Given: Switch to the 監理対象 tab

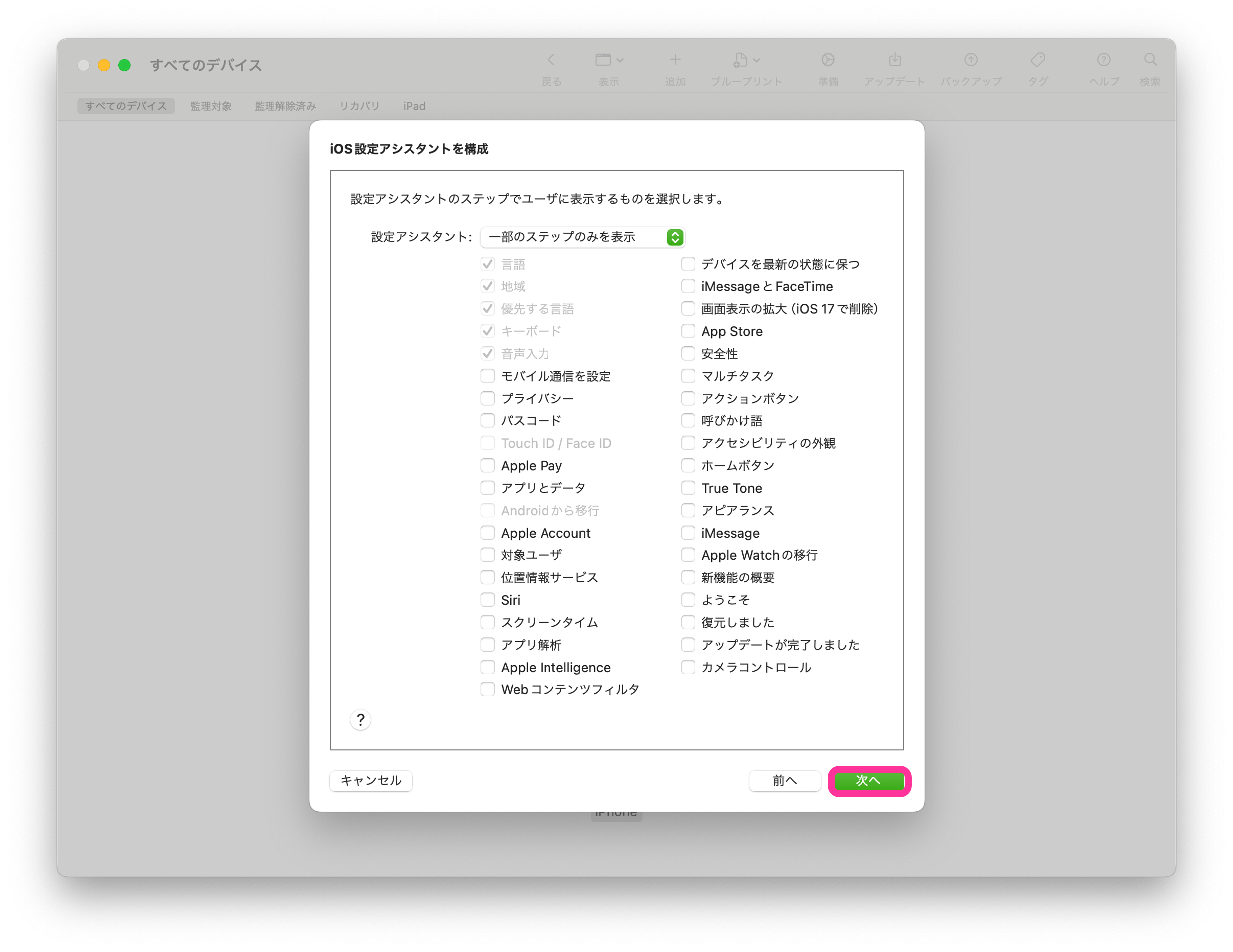Looking at the screenshot, I should [211, 106].
